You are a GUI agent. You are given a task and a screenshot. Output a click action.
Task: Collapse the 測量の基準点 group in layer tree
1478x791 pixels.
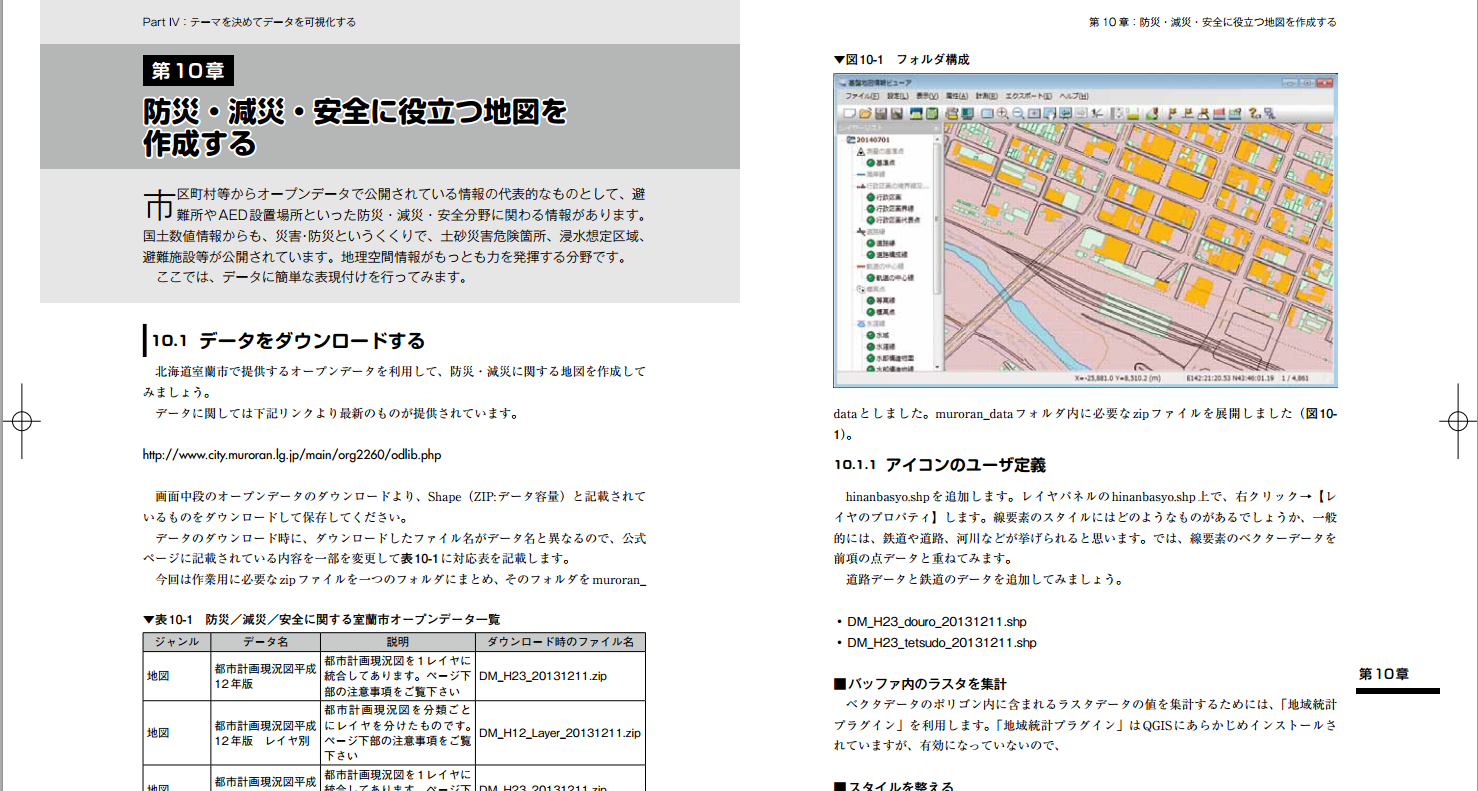pyautogui.click(x=861, y=151)
